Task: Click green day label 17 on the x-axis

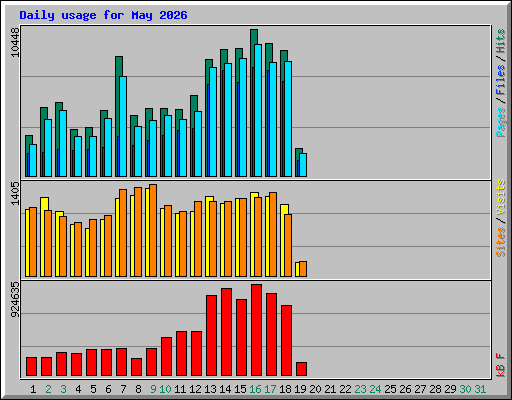Action: tap(270, 389)
